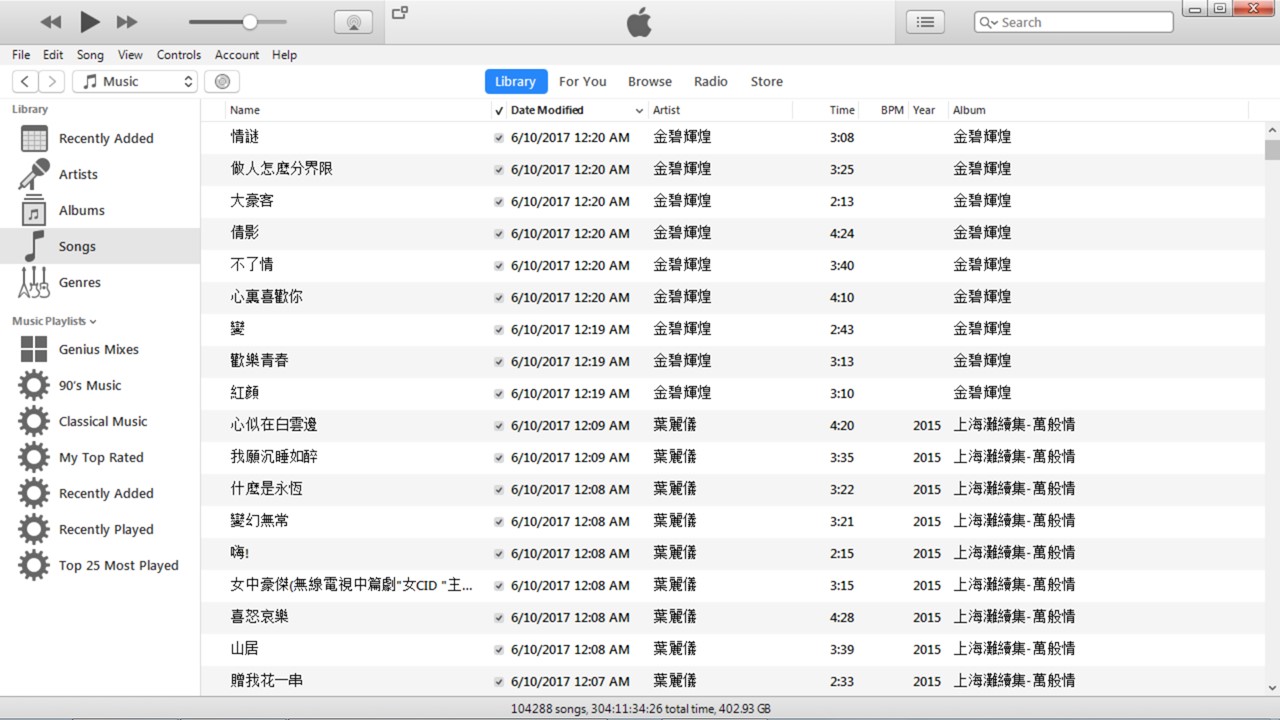
Task: Click the Previous track rewind button
Action: pos(51,22)
